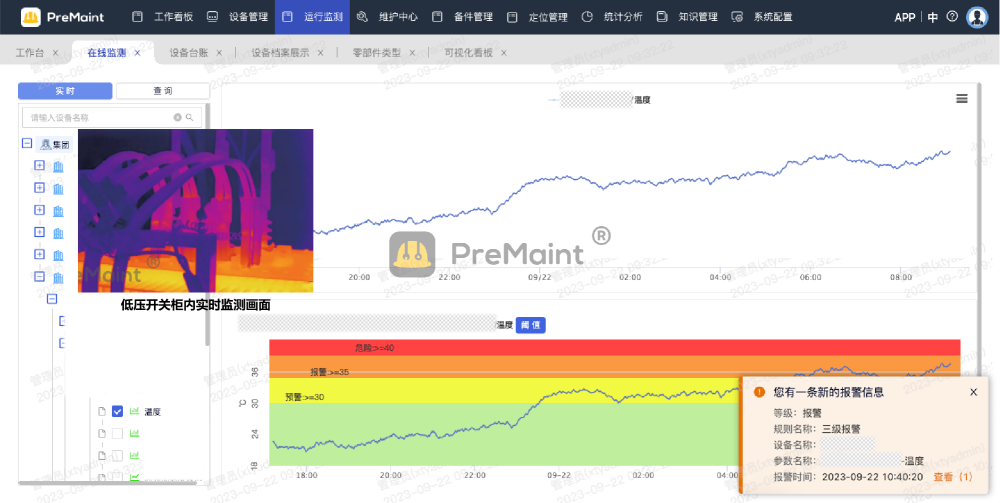1000x503 pixels.
Task: Expand the first building node under 集团
Action: pos(39,166)
